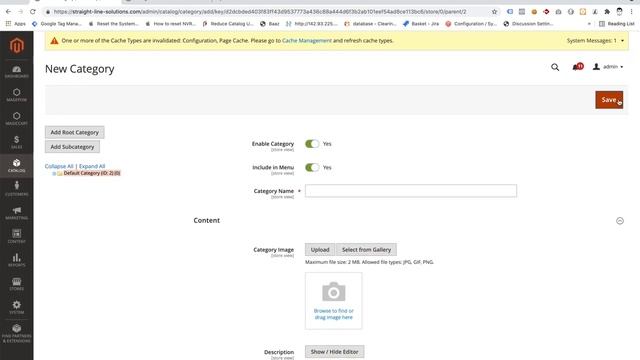
Task: Click the Magento logo in sidebar
Action: click(x=17, y=45)
